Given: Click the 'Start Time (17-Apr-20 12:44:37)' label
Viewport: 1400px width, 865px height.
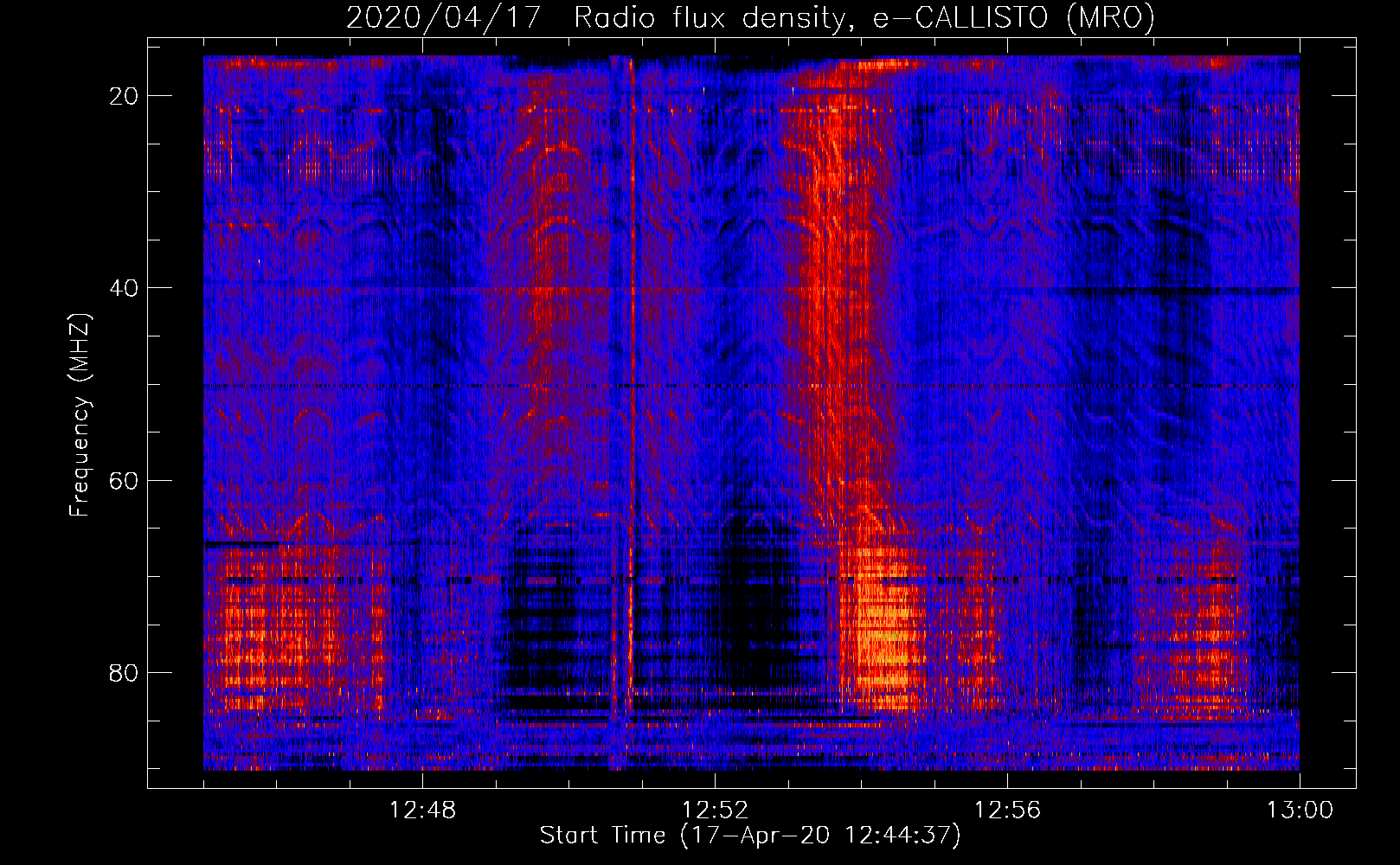Looking at the screenshot, I should coord(750,836).
